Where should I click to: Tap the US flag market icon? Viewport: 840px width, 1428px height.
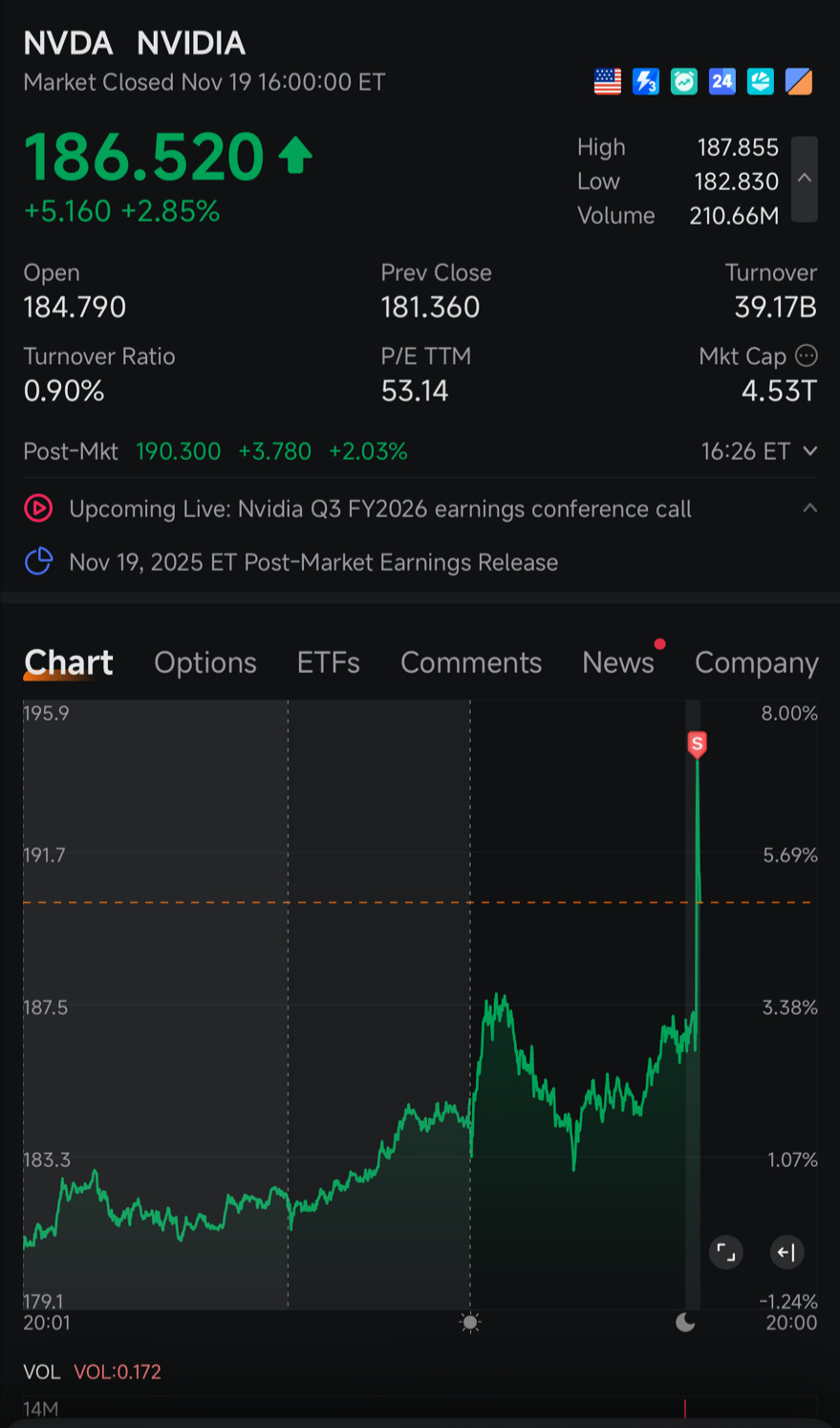point(608,81)
